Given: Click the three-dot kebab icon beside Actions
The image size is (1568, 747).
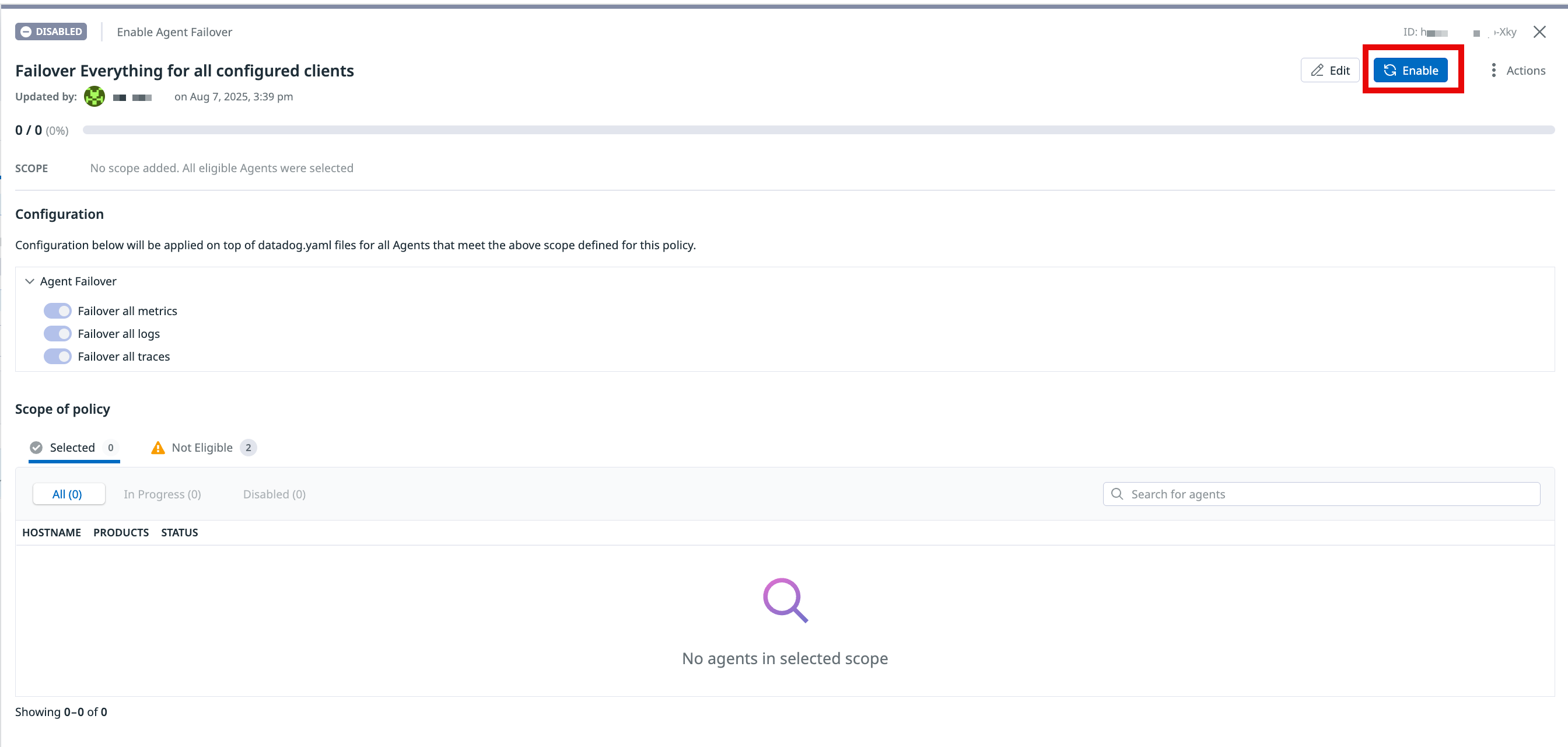Looking at the screenshot, I should (x=1493, y=70).
